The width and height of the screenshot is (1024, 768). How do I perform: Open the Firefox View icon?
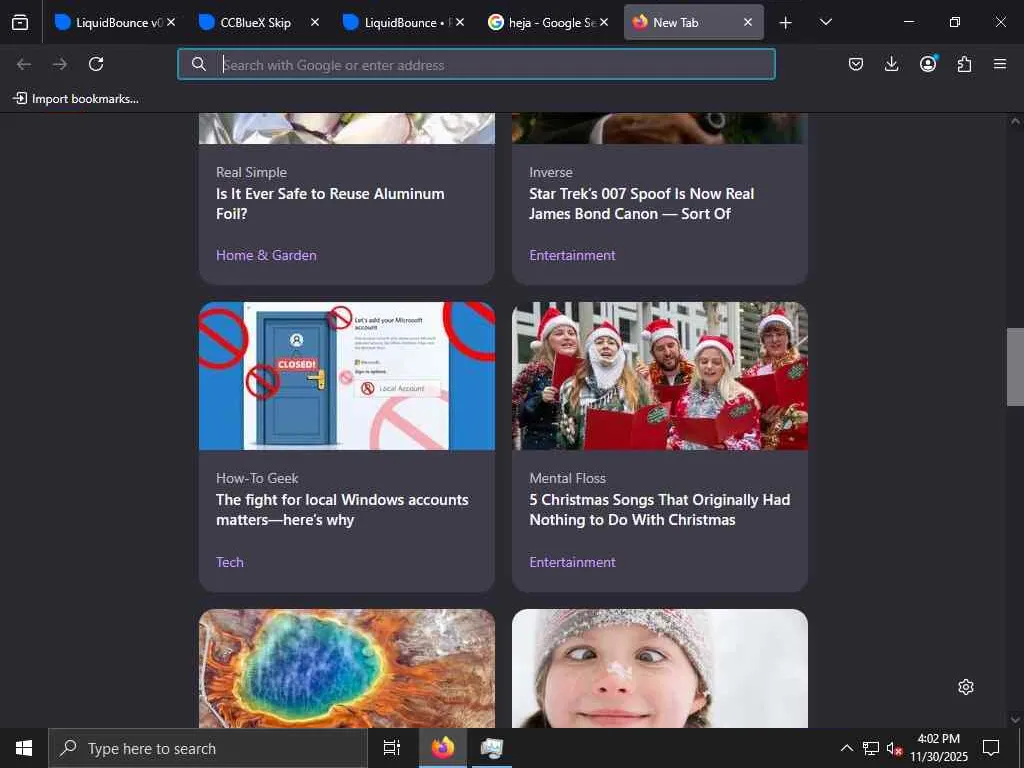point(20,22)
